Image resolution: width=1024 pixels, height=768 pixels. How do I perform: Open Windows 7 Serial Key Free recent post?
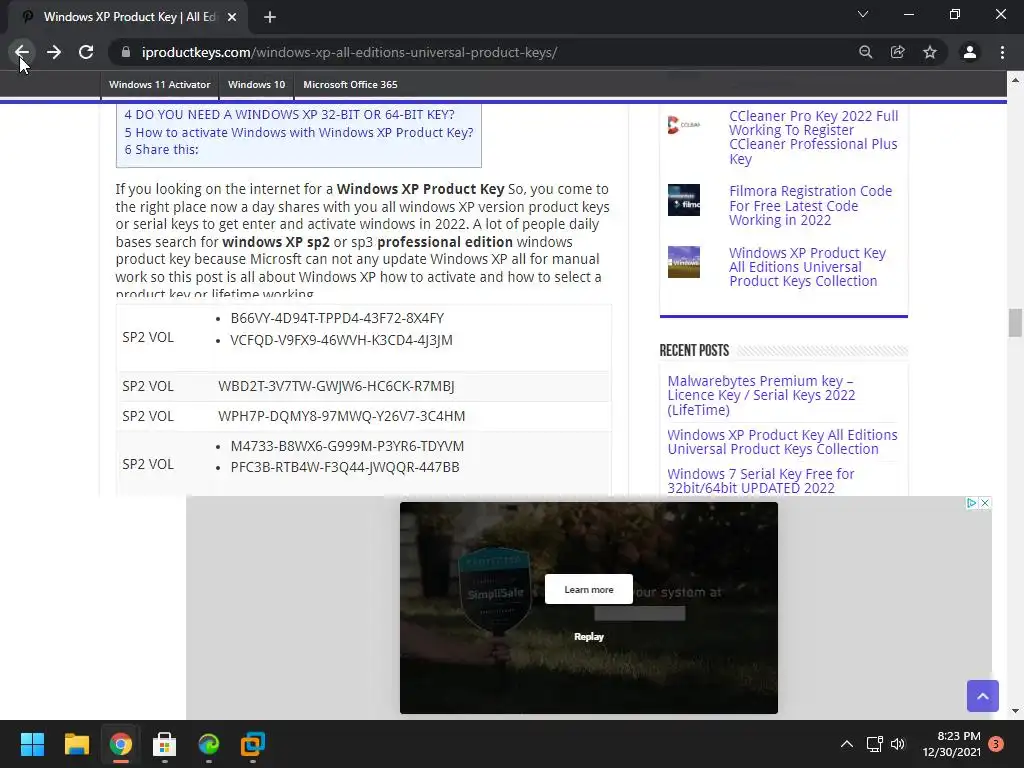[x=761, y=481]
